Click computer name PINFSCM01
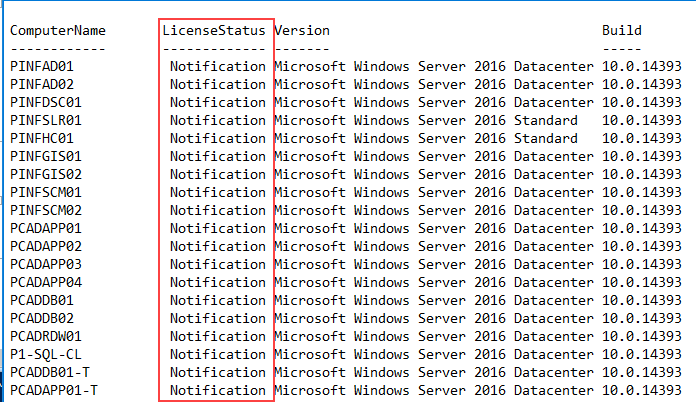This screenshot has width=696, height=402. pyautogui.click(x=46, y=193)
